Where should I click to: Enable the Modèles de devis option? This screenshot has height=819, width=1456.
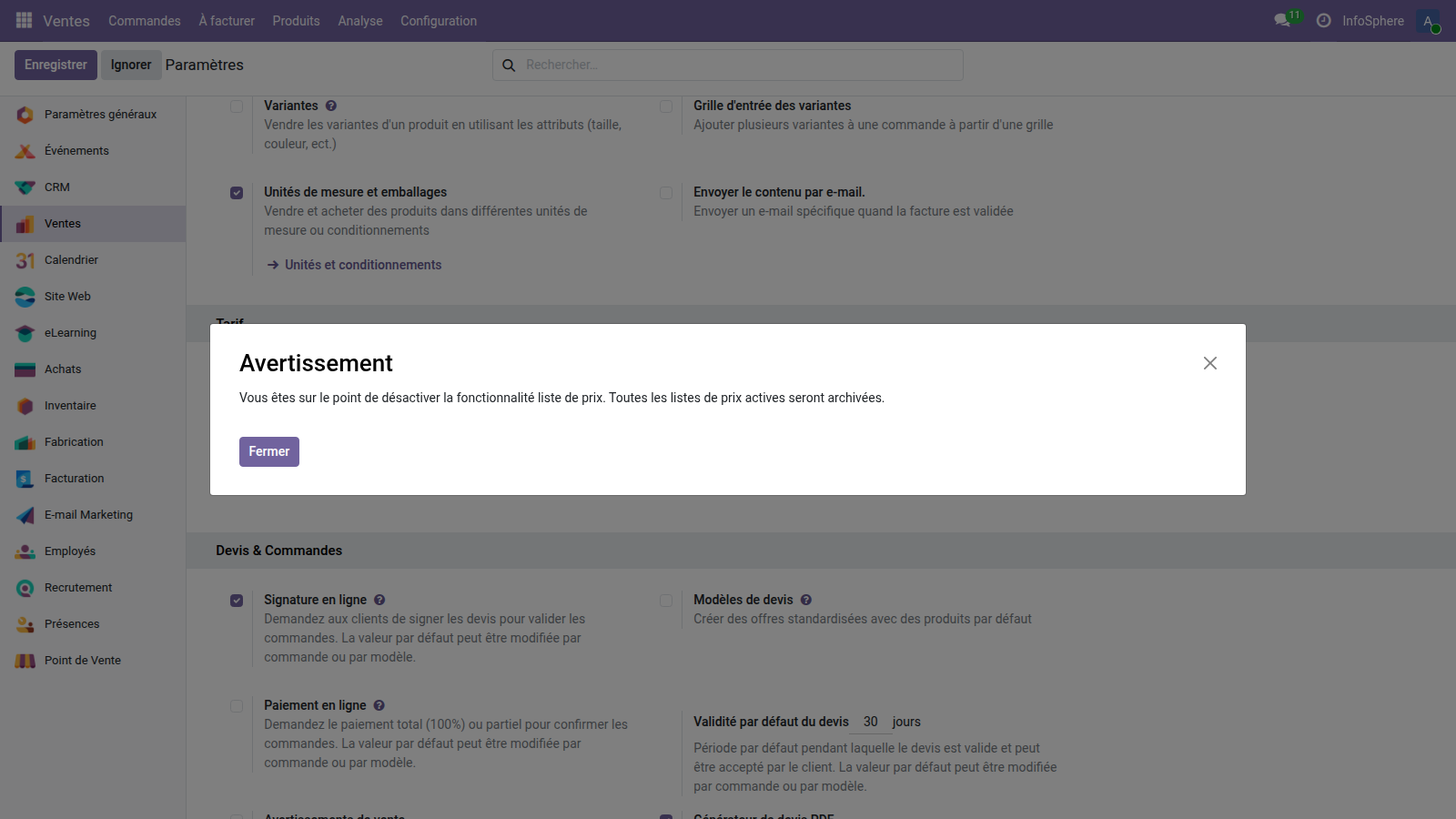(665, 600)
